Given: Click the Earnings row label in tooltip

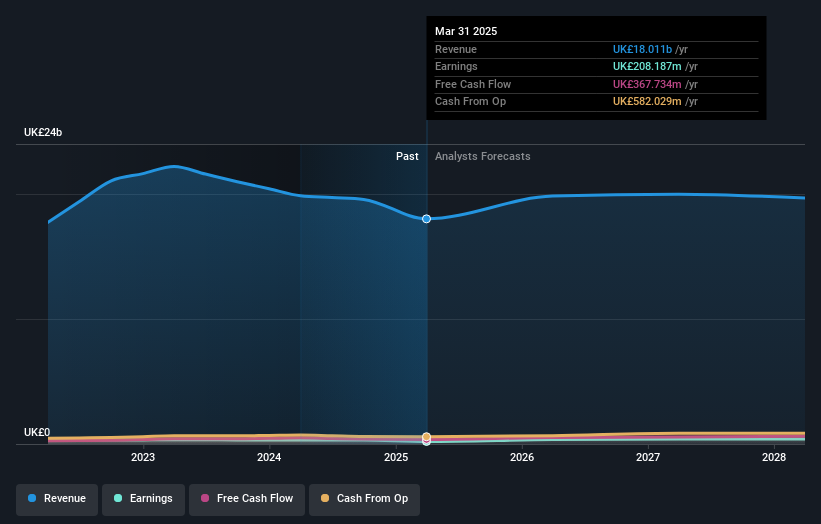Looking at the screenshot, I should point(456,66).
